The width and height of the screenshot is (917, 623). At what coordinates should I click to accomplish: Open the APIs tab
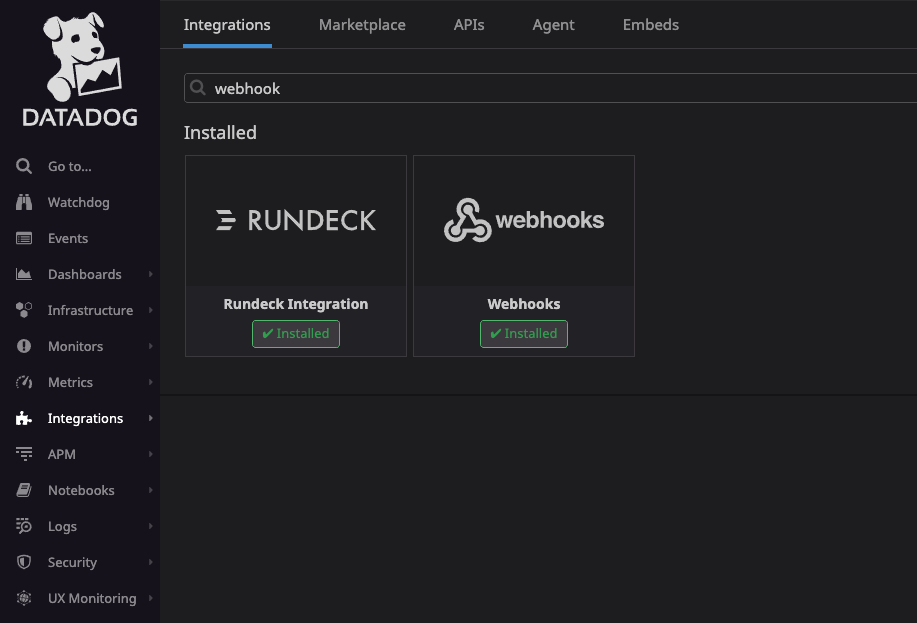coord(469,25)
